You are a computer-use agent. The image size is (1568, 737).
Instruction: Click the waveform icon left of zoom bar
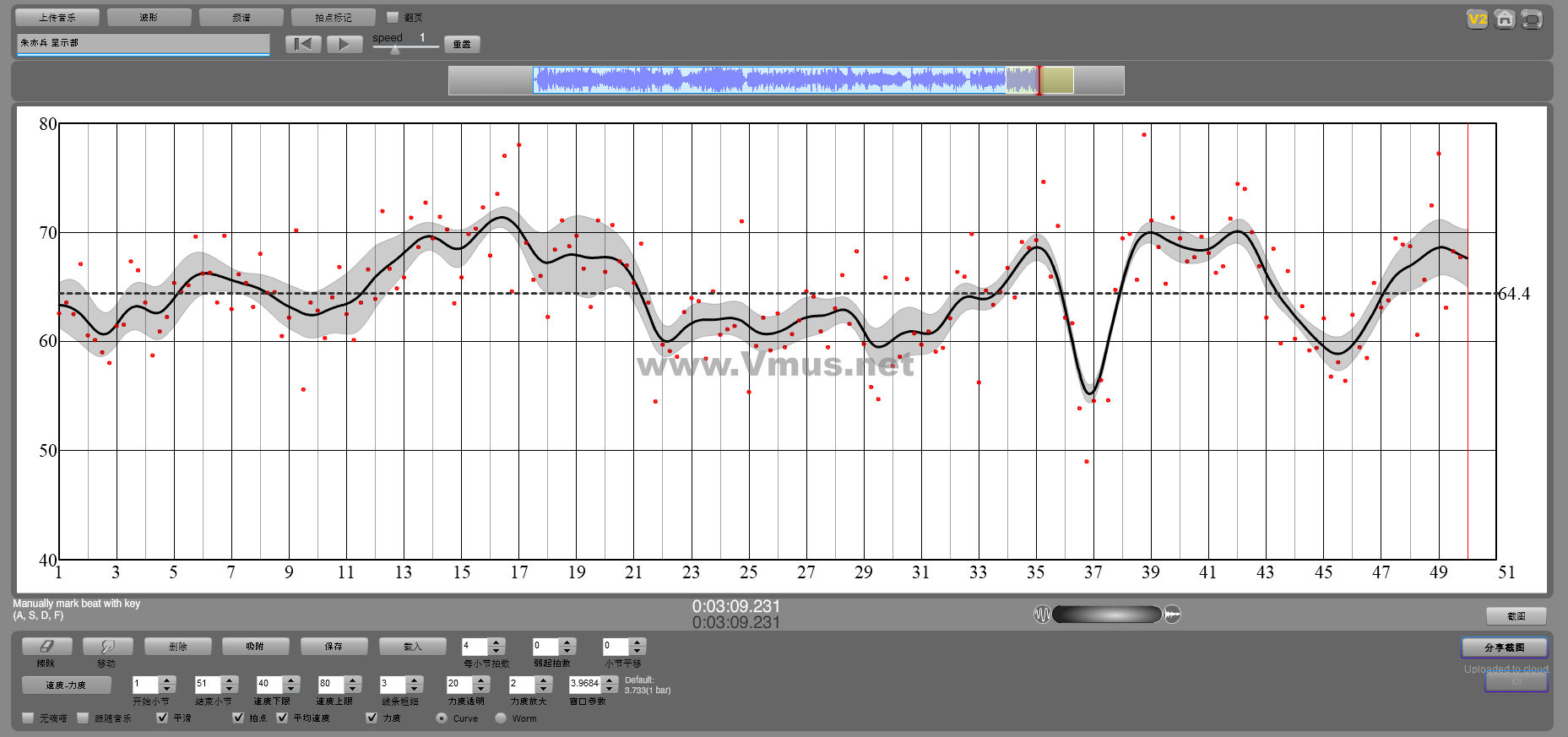click(1042, 615)
